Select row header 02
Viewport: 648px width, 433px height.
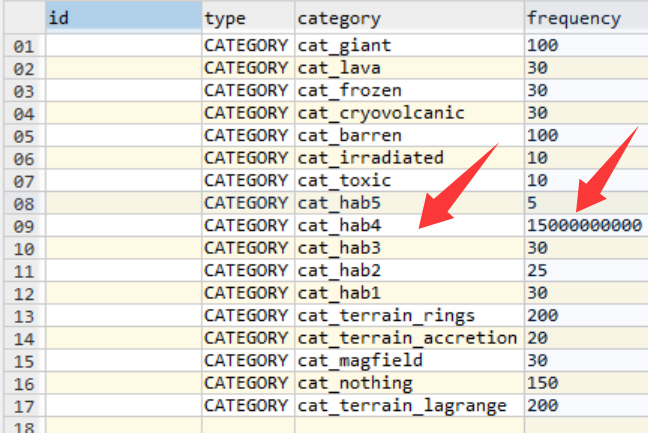24,68
